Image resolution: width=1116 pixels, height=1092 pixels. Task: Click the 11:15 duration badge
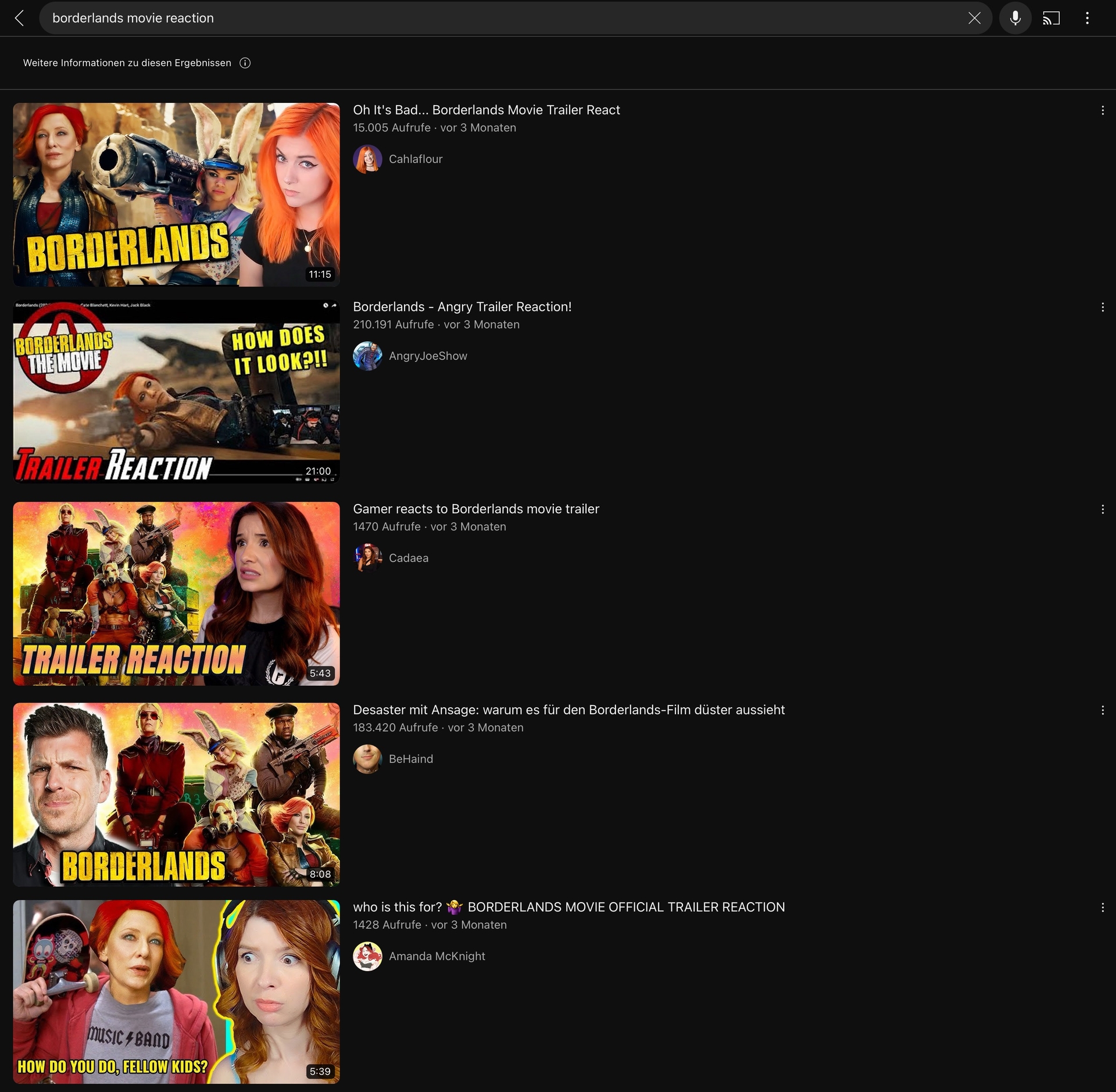click(x=320, y=274)
